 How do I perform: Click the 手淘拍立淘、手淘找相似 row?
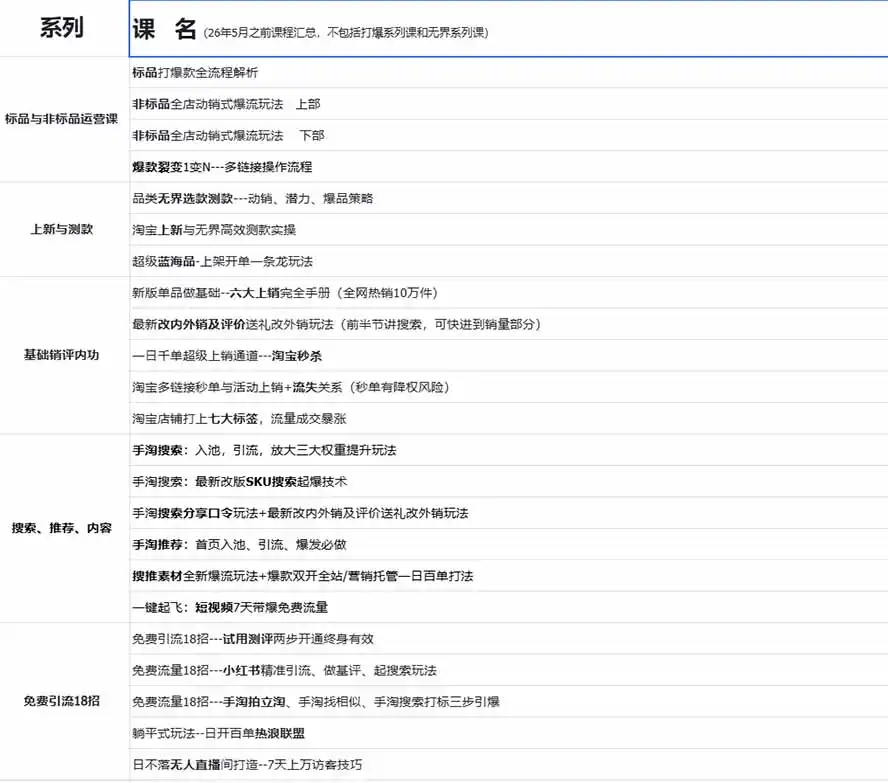(x=509, y=701)
